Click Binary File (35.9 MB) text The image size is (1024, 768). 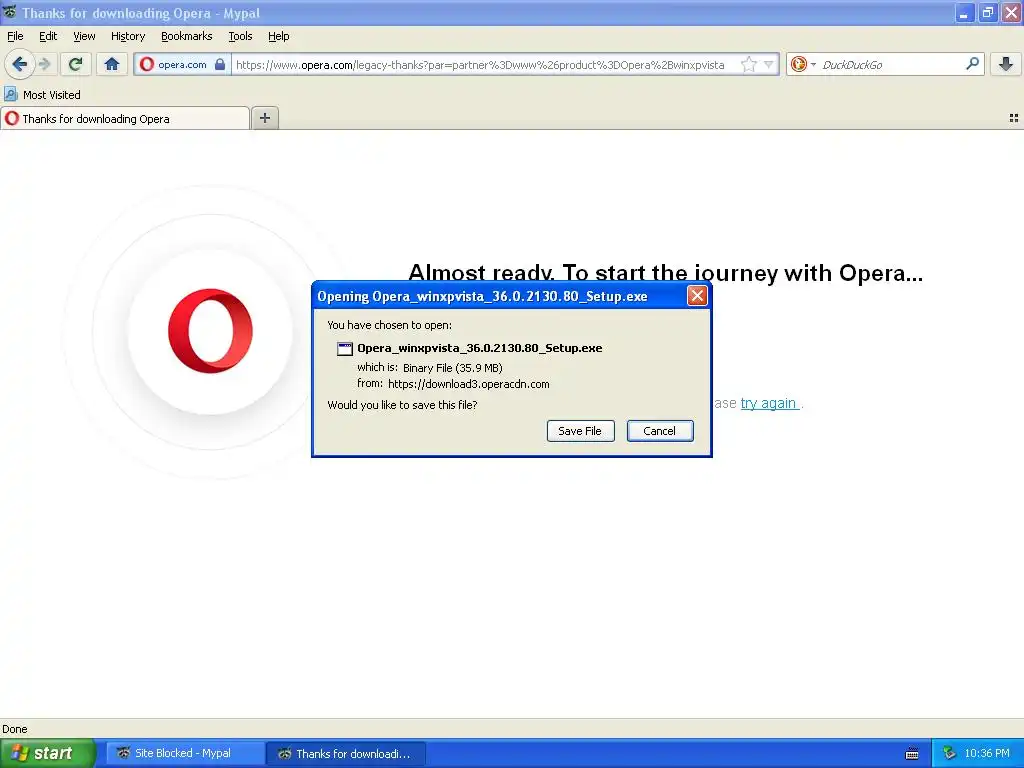453,368
